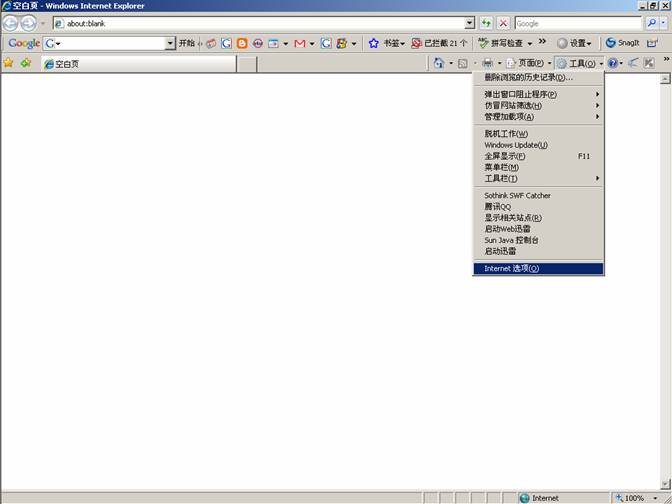Expand the address bar dropdown arrow
The height and width of the screenshot is (504, 672).
click(x=469, y=23)
